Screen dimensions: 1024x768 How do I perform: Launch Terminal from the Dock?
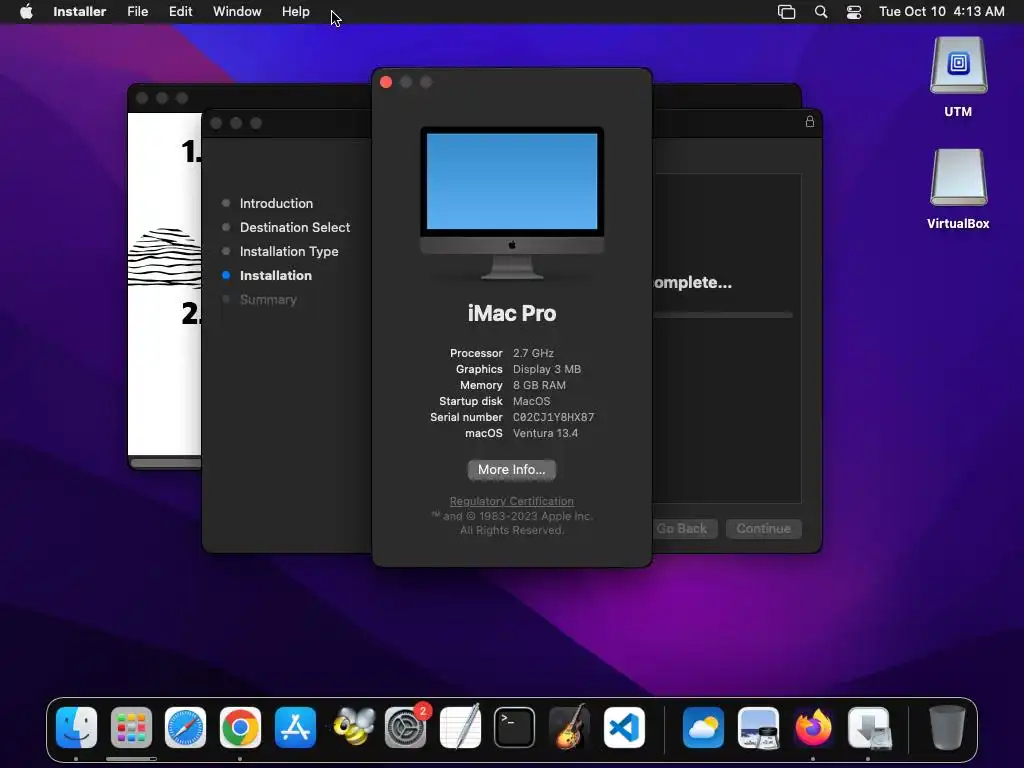coord(515,728)
